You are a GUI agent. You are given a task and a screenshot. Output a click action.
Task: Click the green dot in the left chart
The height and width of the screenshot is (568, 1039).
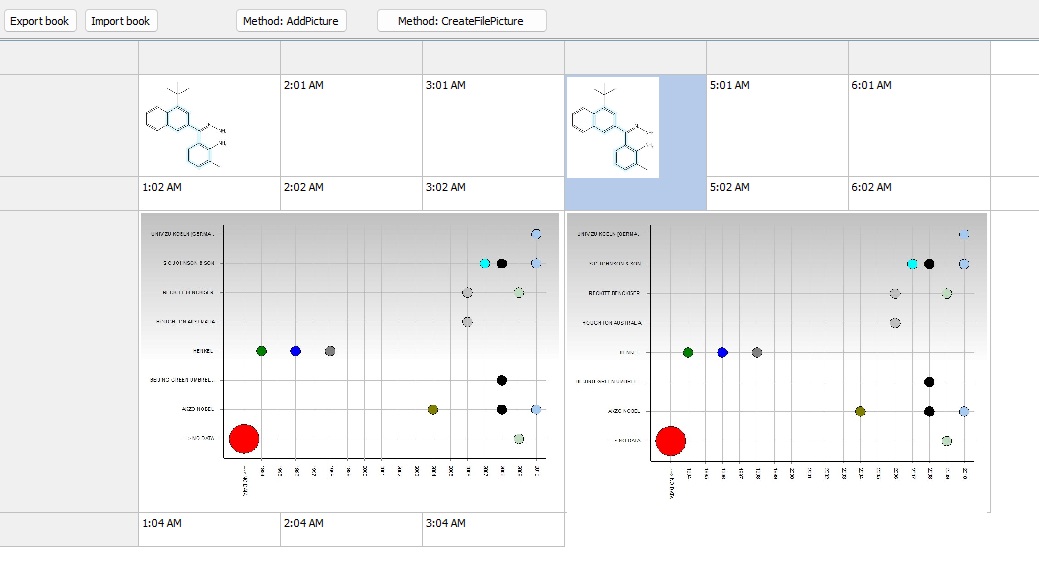(262, 351)
